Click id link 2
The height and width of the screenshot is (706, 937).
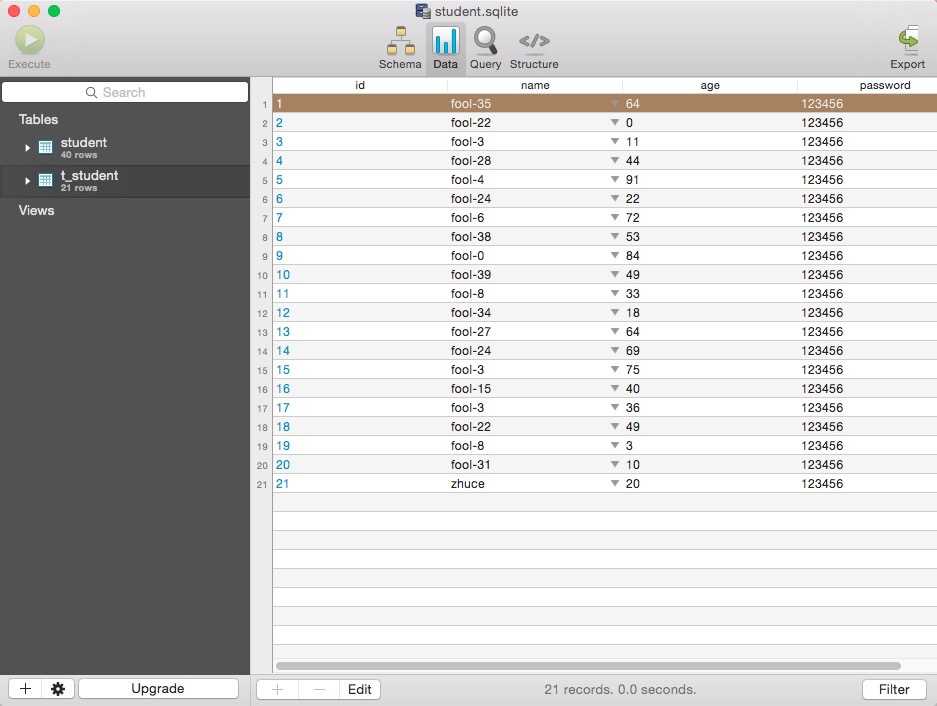279,123
